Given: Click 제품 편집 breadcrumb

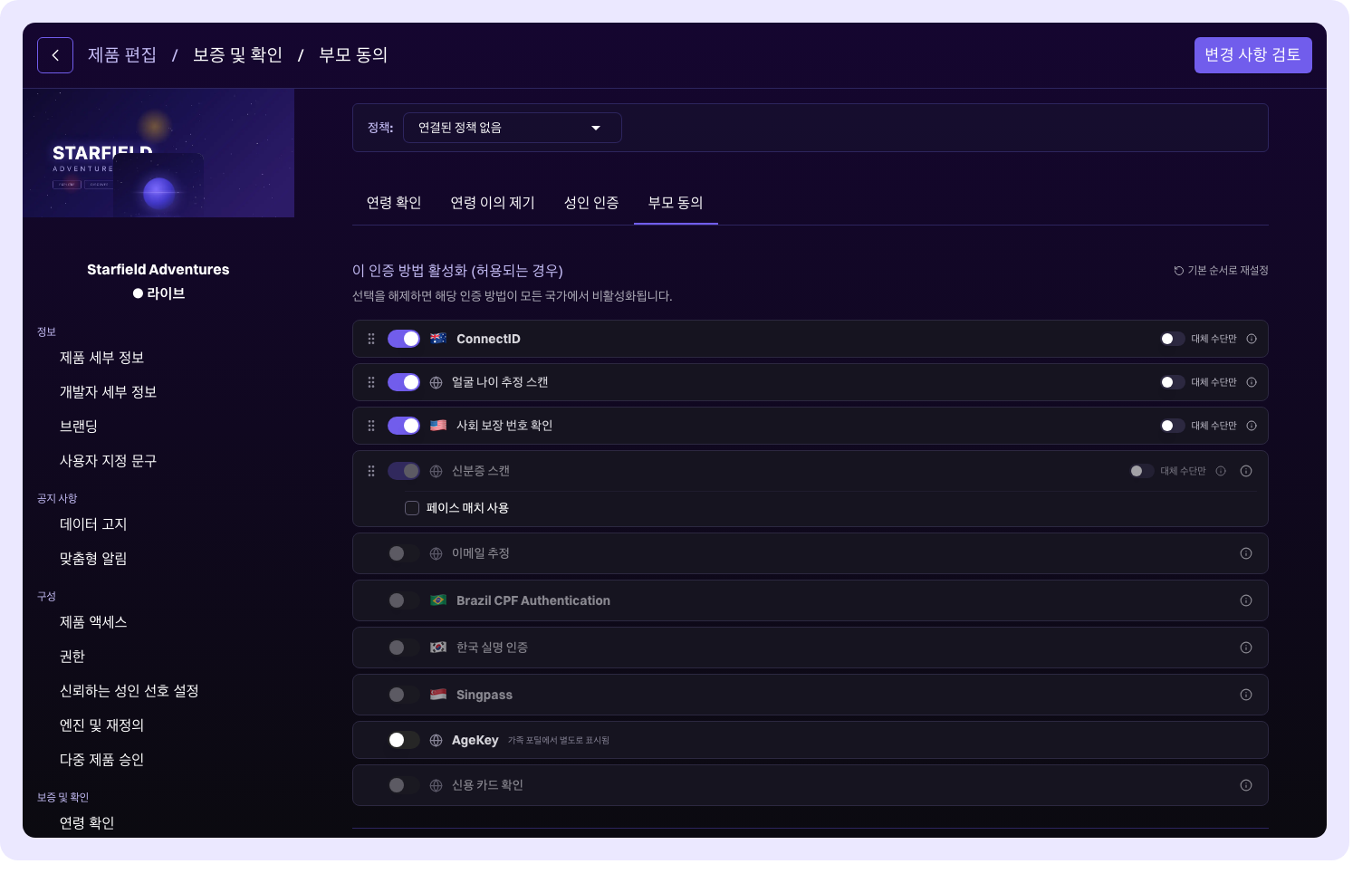Looking at the screenshot, I should pos(122,55).
